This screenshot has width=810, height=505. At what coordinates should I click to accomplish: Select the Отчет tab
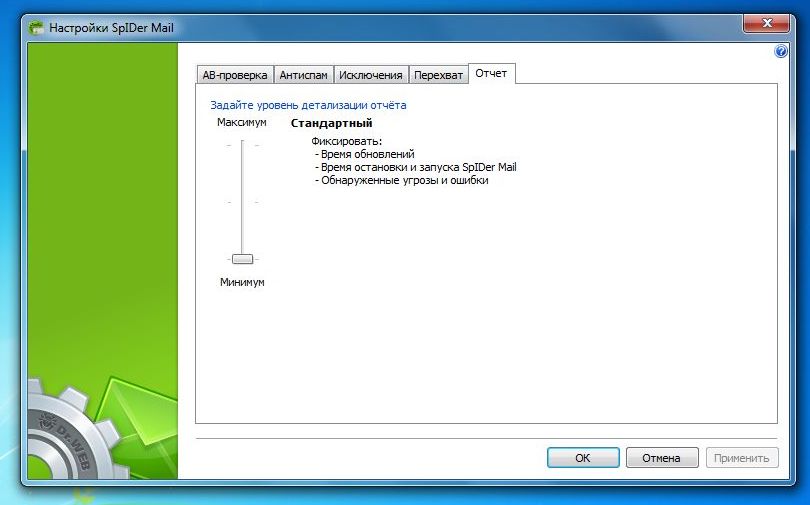click(491, 73)
